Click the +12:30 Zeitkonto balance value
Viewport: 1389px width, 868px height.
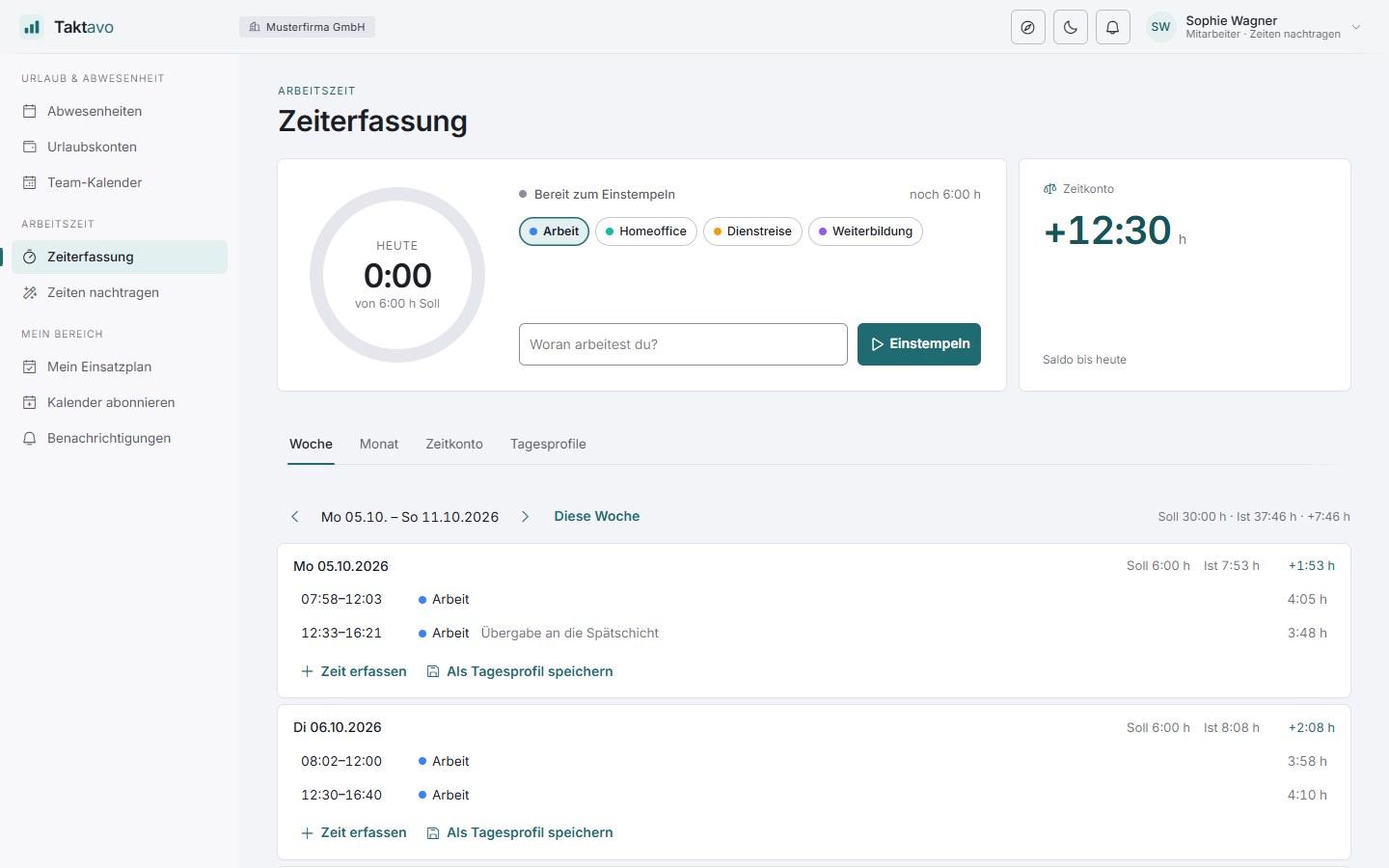click(x=1107, y=231)
